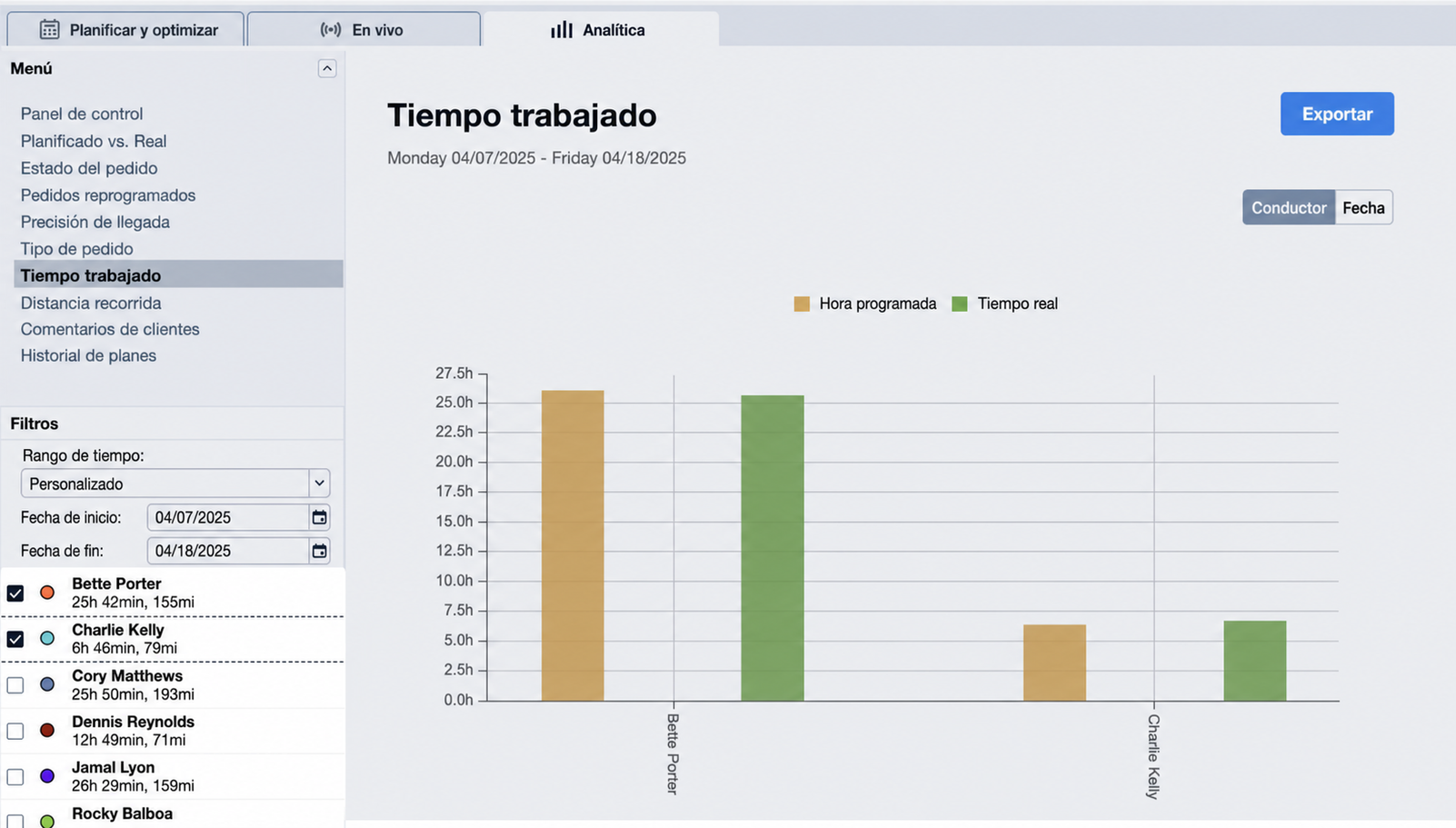Open Precisión de llegada report
This screenshot has height=828, width=1456.
click(x=95, y=222)
